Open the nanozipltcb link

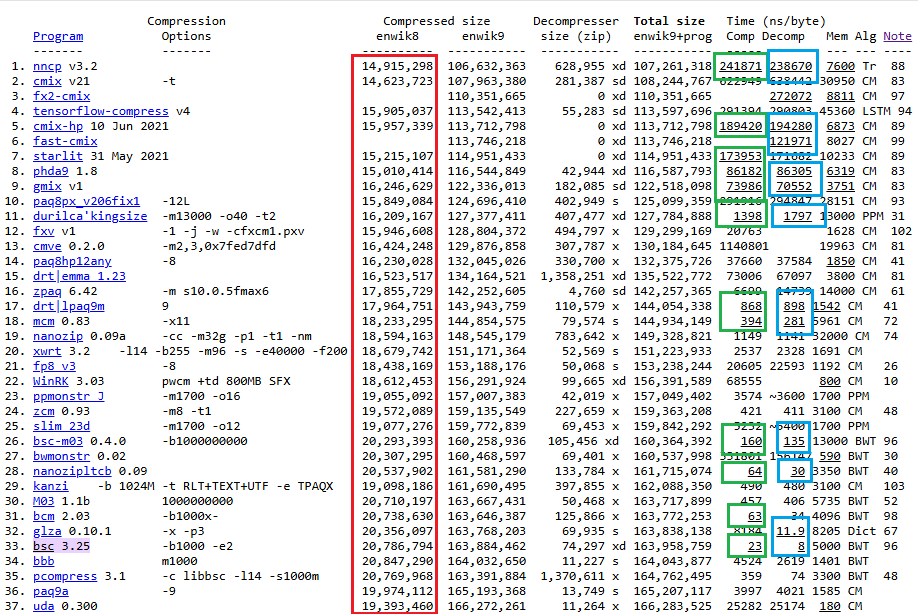tap(72, 471)
